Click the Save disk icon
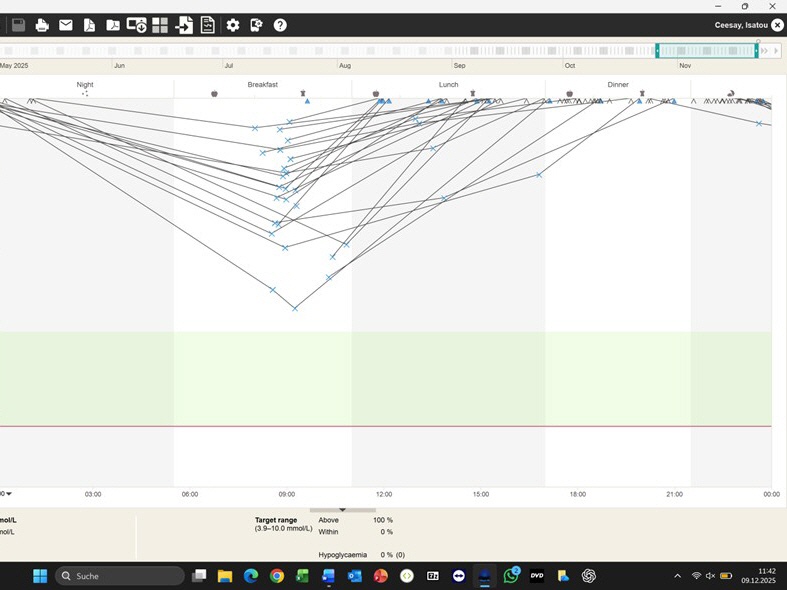 coord(18,25)
